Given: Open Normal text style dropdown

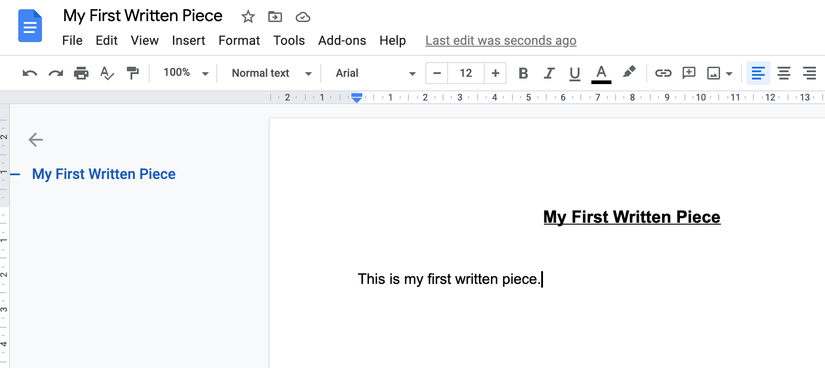Looking at the screenshot, I should (x=271, y=73).
